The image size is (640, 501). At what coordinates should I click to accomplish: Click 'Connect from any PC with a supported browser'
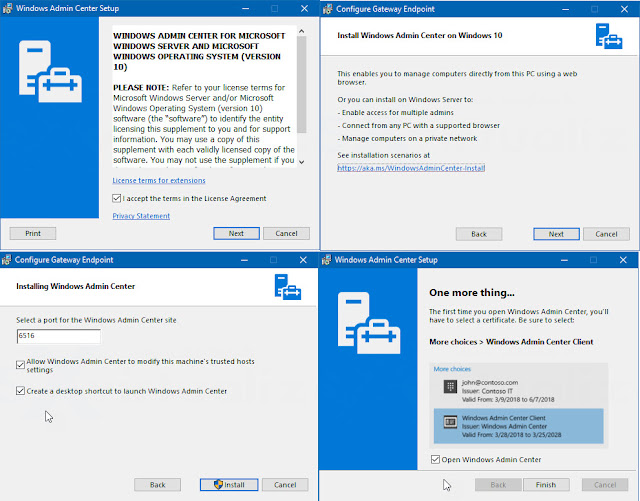pyautogui.click(x=419, y=126)
